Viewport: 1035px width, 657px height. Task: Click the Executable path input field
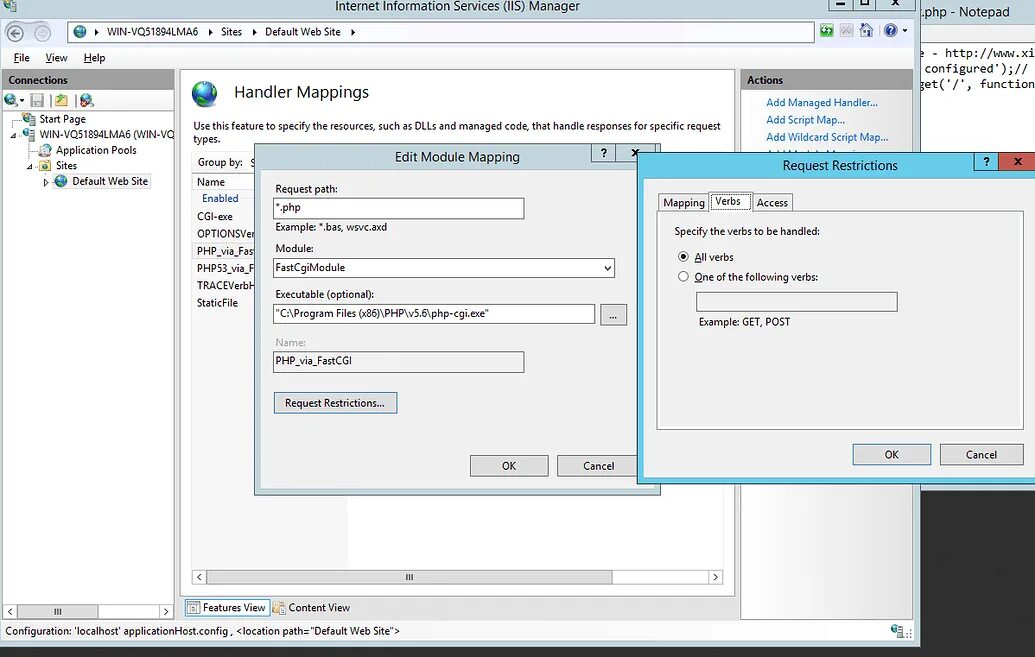[x=434, y=314]
